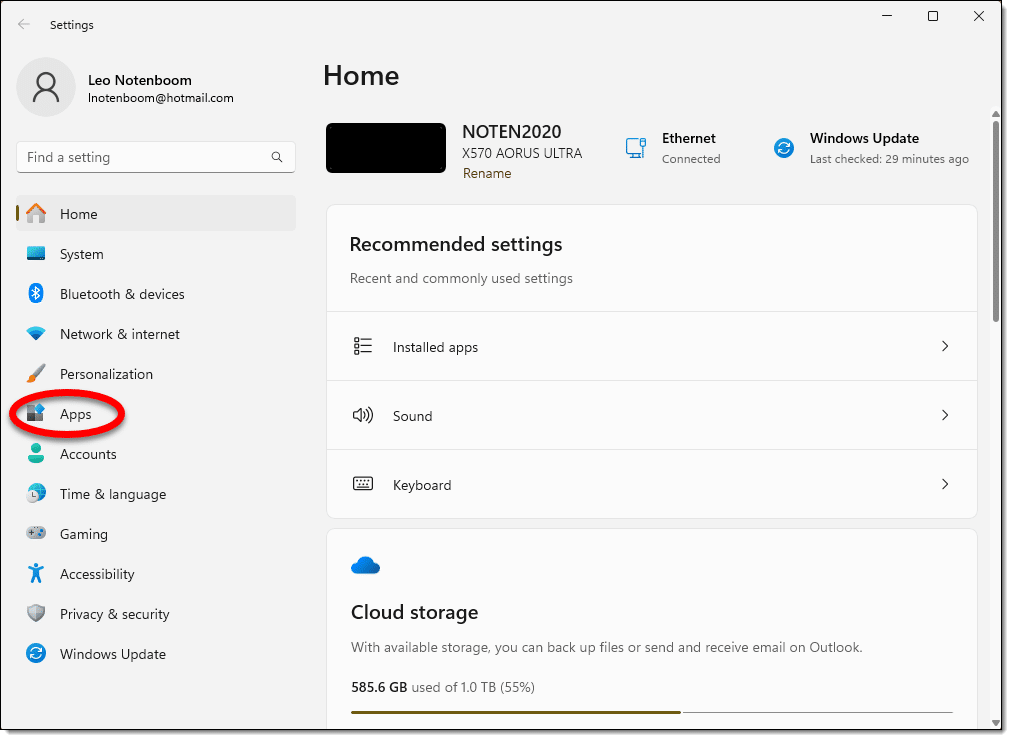
Task: Open the Sound settings chevron
Action: (x=945, y=415)
